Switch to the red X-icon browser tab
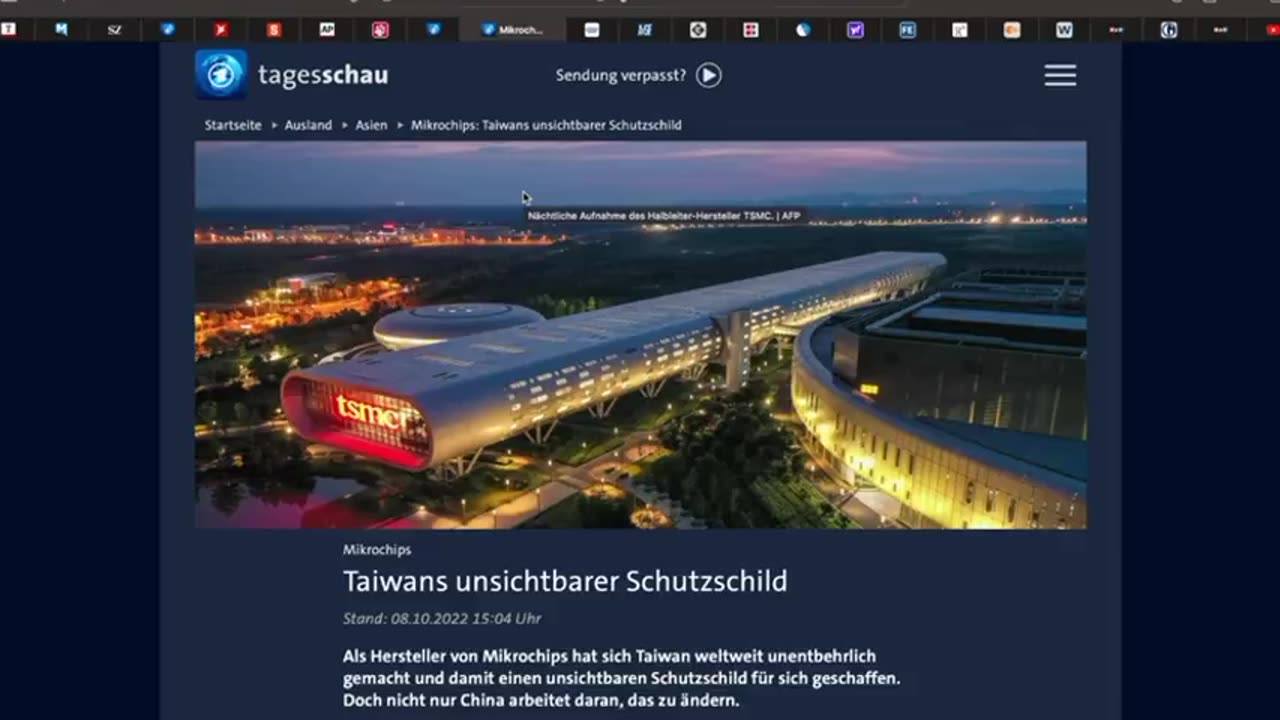This screenshot has height=720, width=1280. tap(221, 30)
